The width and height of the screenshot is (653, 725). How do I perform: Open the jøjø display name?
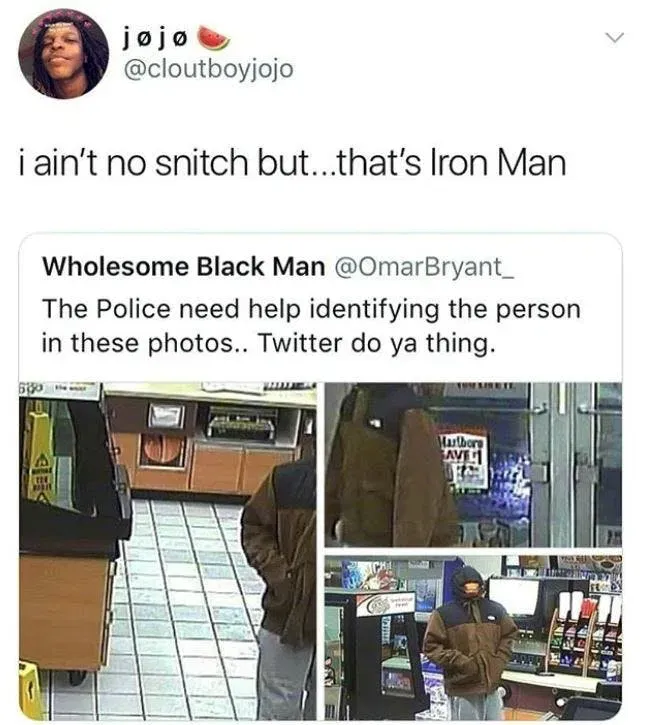(x=155, y=39)
